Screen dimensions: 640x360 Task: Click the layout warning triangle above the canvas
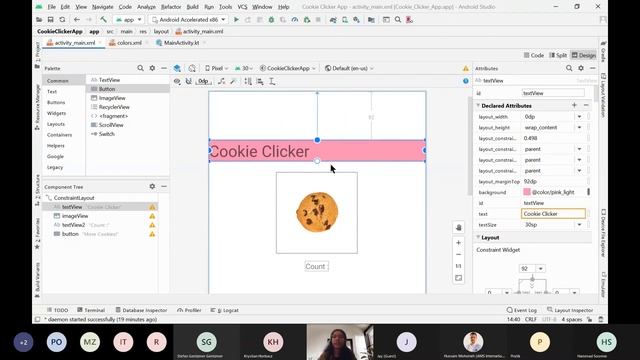coord(466,69)
